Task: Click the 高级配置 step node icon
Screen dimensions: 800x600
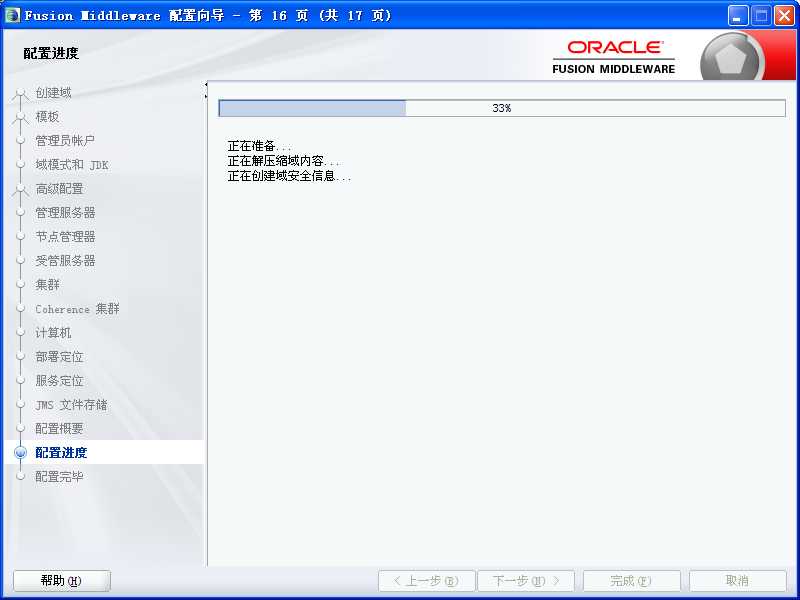Action: pyautogui.click(x=20, y=189)
